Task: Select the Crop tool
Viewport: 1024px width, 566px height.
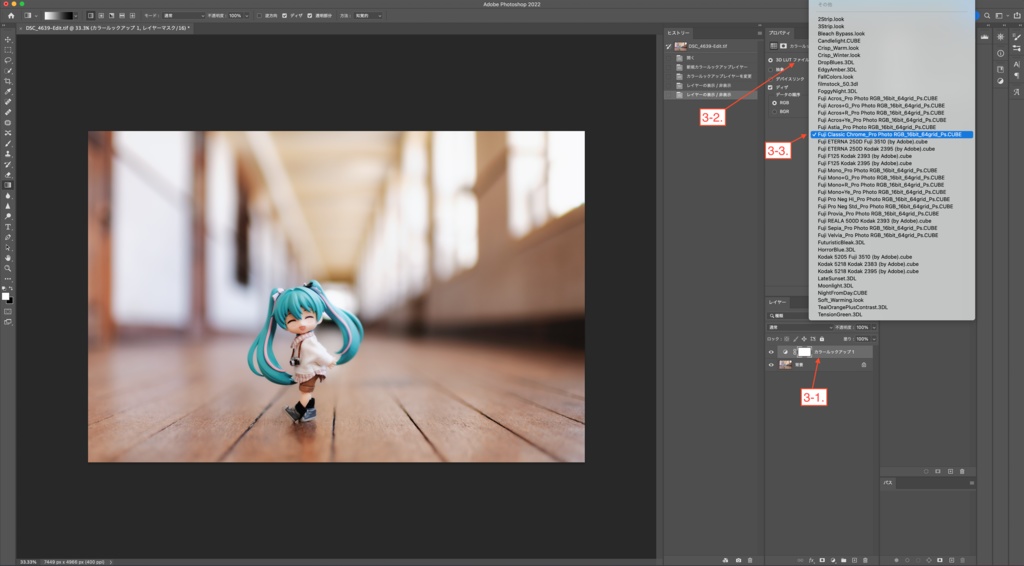Action: (x=8, y=81)
